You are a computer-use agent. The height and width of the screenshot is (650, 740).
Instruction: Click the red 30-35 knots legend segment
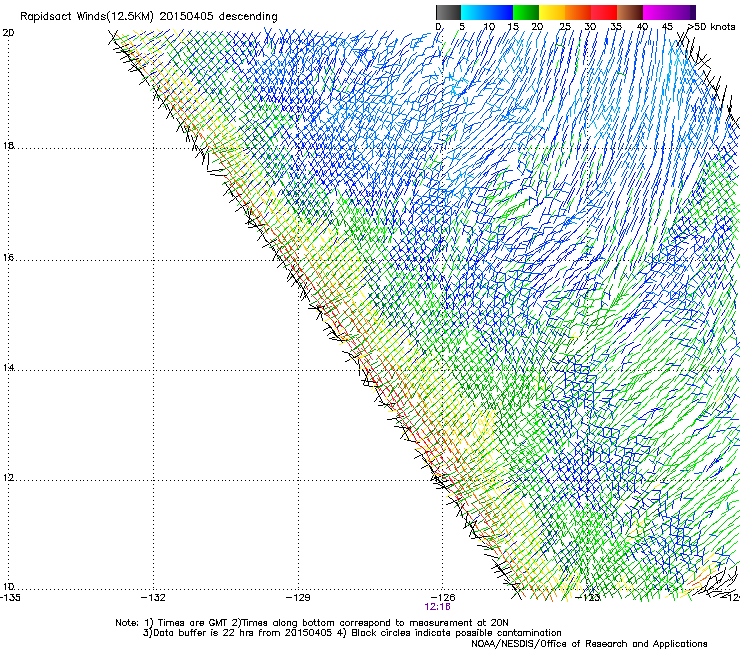point(604,12)
